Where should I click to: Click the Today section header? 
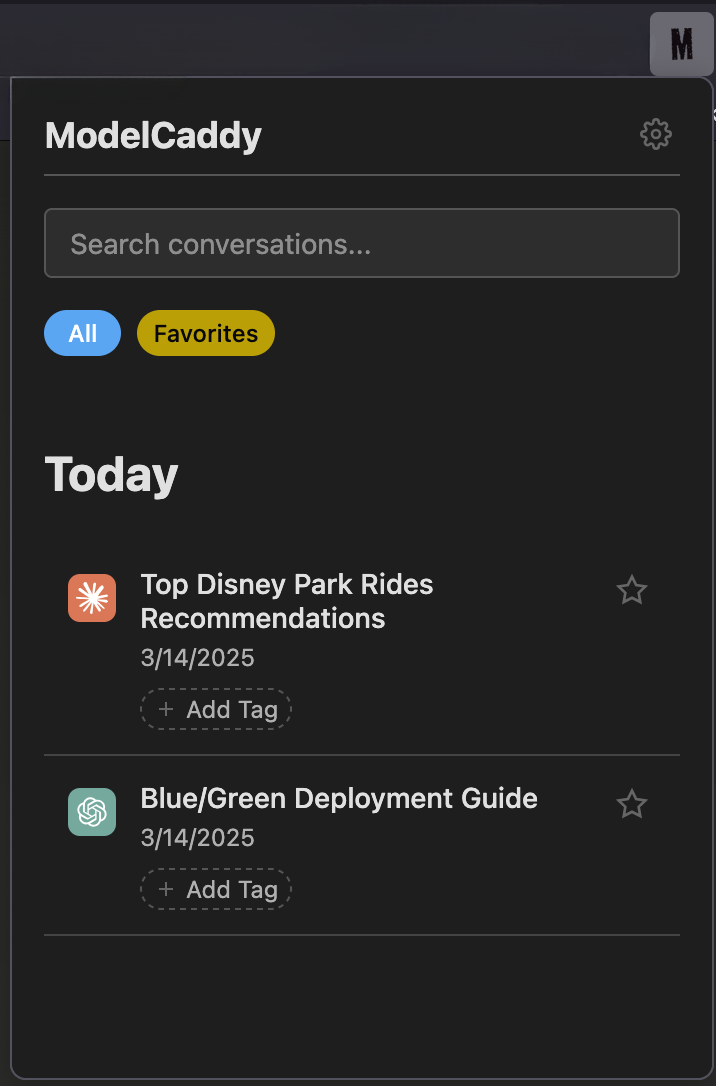pyautogui.click(x=110, y=474)
